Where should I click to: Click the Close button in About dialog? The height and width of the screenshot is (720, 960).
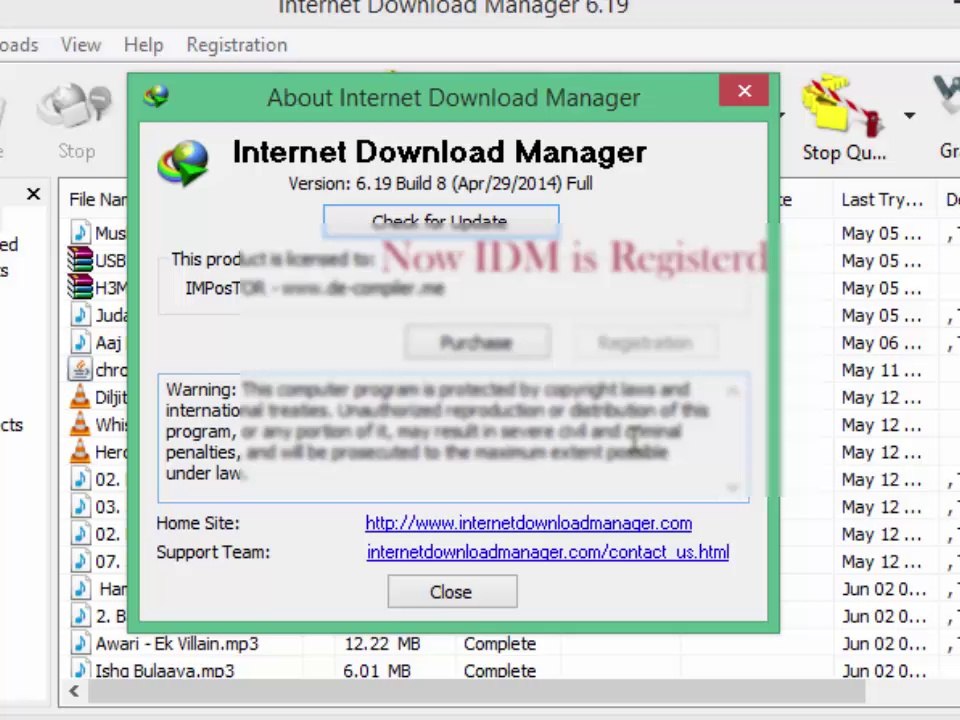click(452, 591)
